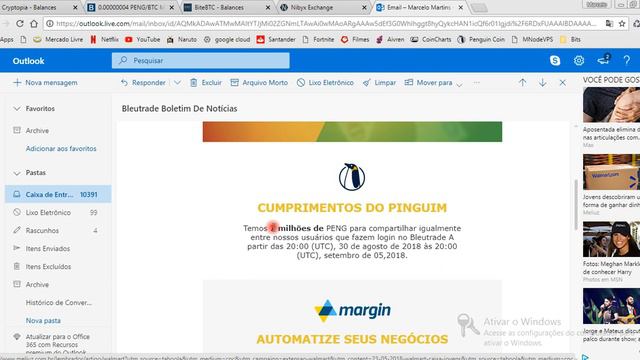Click the Limpar sweep button

(x=379, y=82)
